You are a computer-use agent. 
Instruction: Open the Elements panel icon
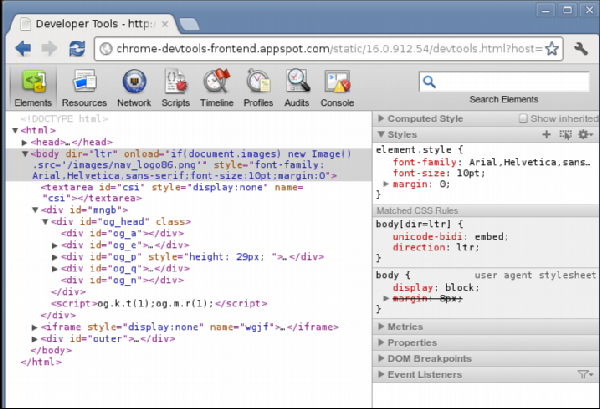(x=33, y=88)
